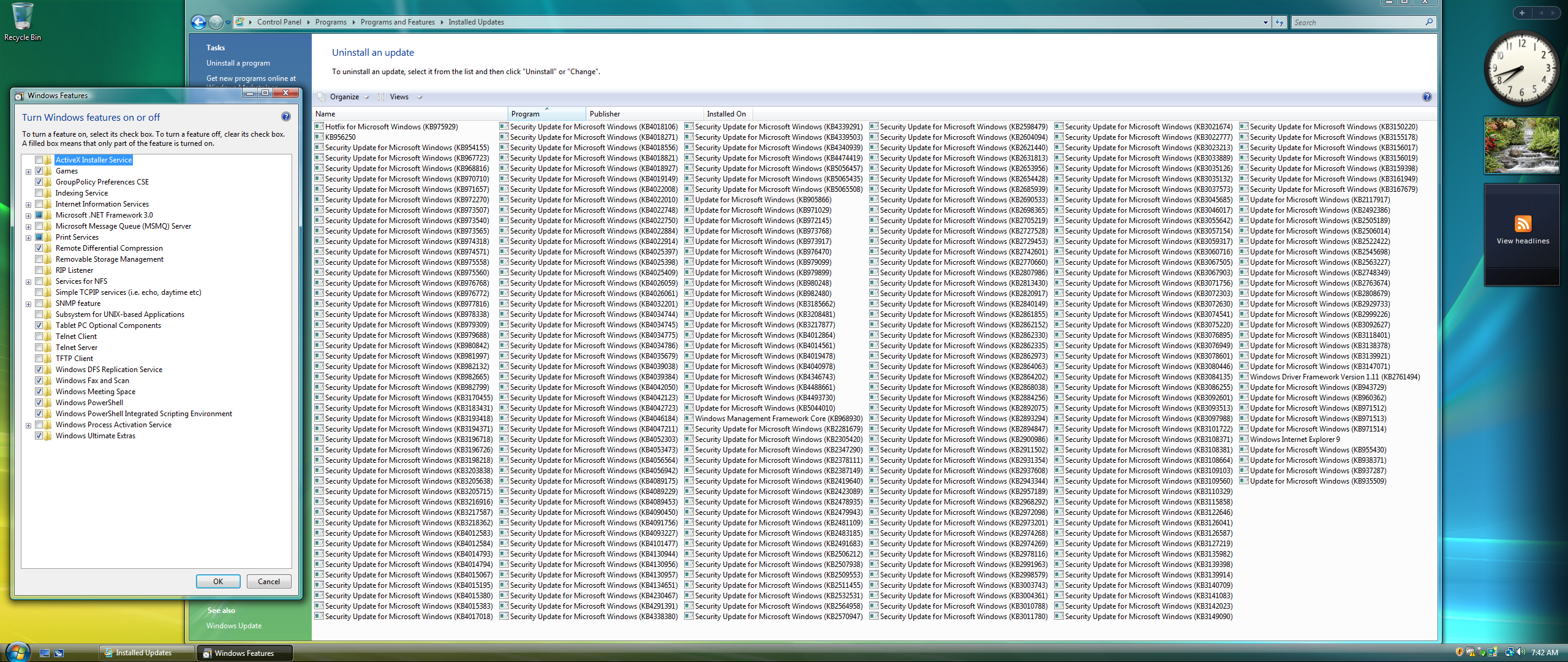Click the Windows Features title bar icon
Screen dimensions: 1568x662
(x=20, y=96)
